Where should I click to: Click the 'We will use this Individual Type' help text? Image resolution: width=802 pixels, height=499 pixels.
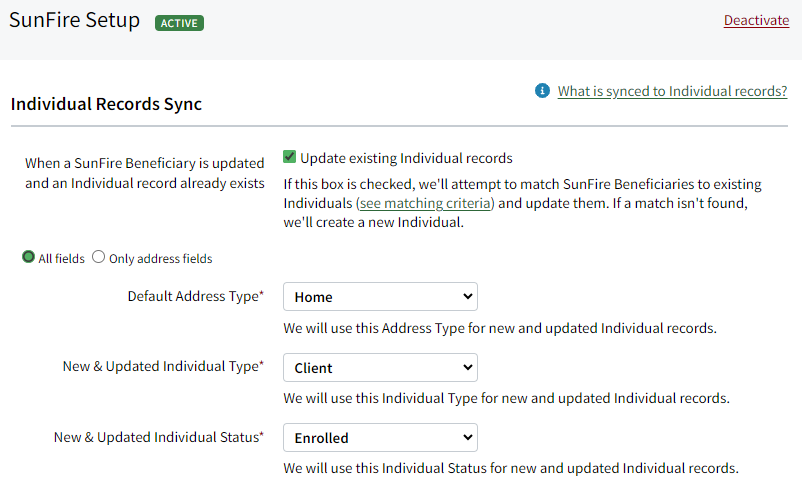[x=506, y=398]
